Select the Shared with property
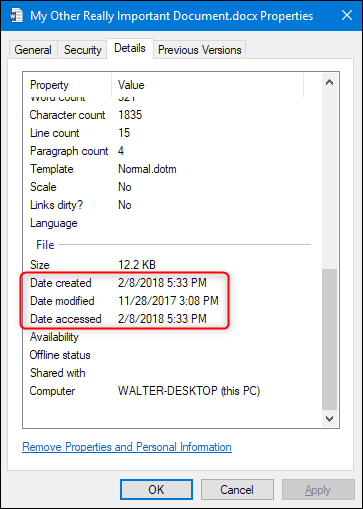Viewport: 363px width, 509px height. click(x=58, y=373)
